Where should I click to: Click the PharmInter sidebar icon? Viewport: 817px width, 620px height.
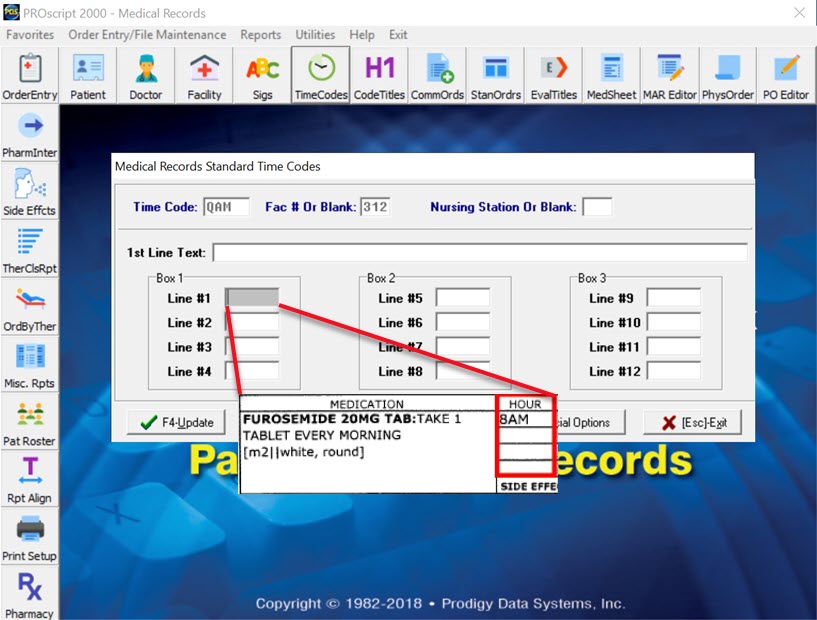tap(30, 134)
